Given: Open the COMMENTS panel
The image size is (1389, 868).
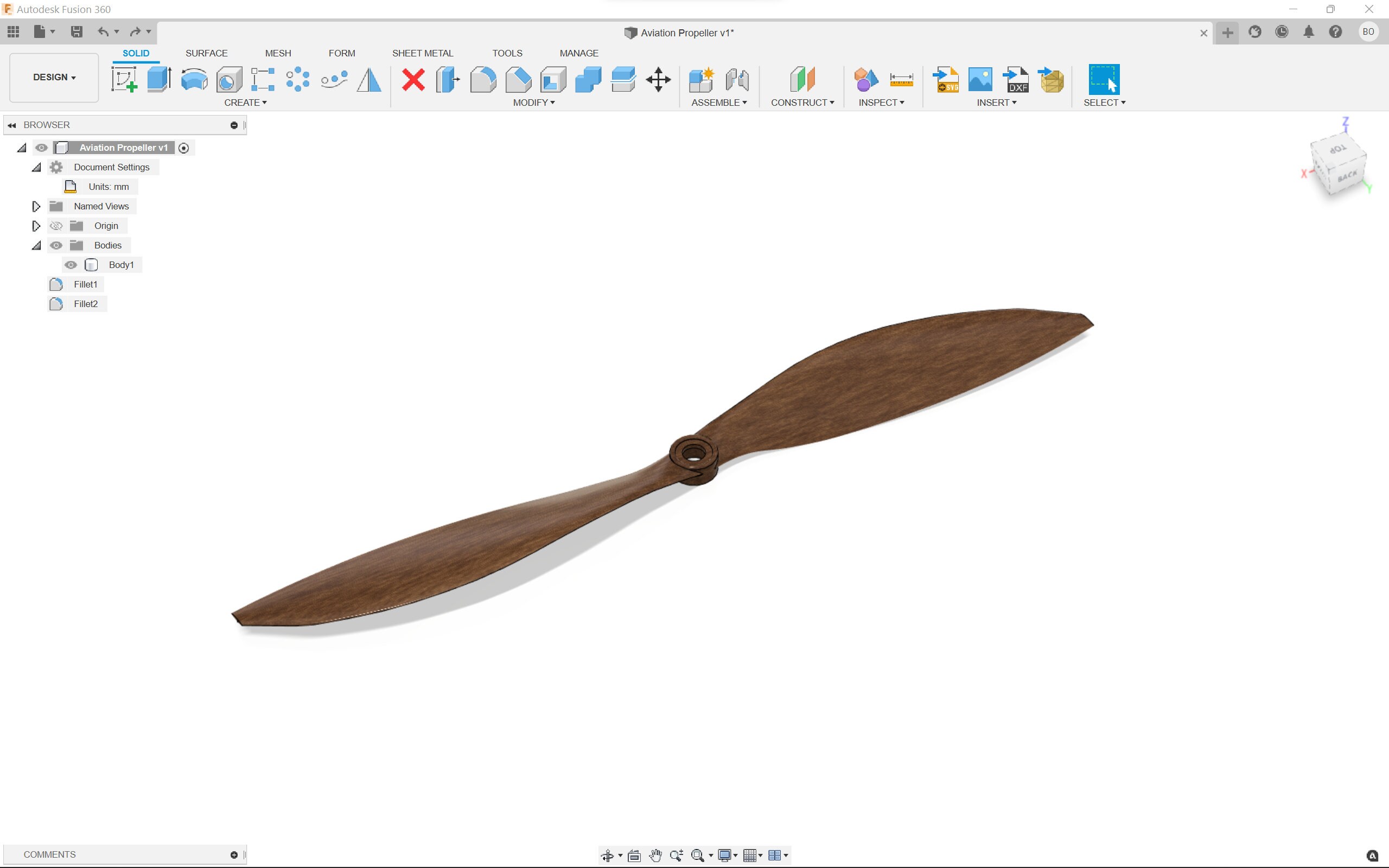Looking at the screenshot, I should pyautogui.click(x=49, y=854).
